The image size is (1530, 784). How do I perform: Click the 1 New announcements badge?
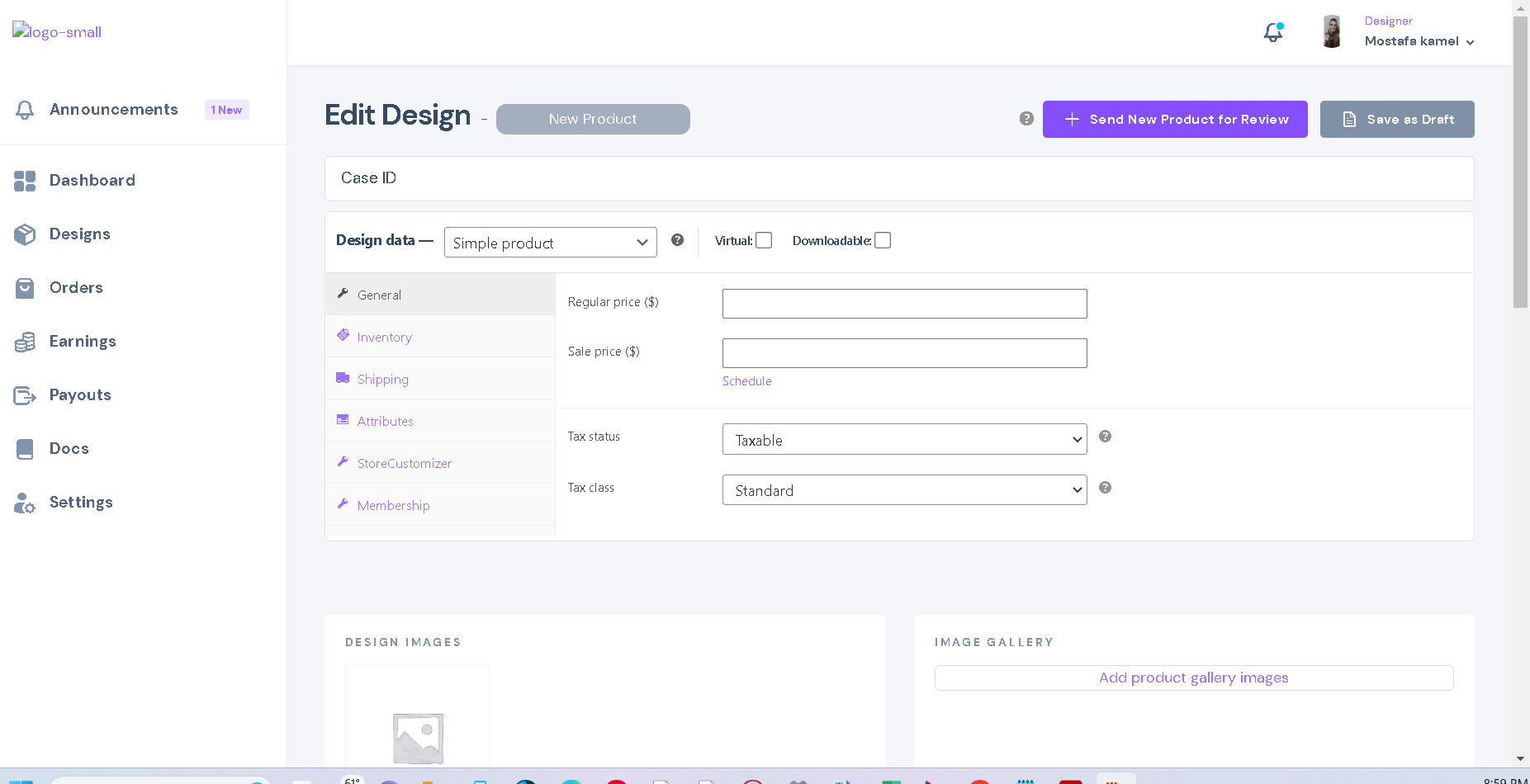coord(227,110)
